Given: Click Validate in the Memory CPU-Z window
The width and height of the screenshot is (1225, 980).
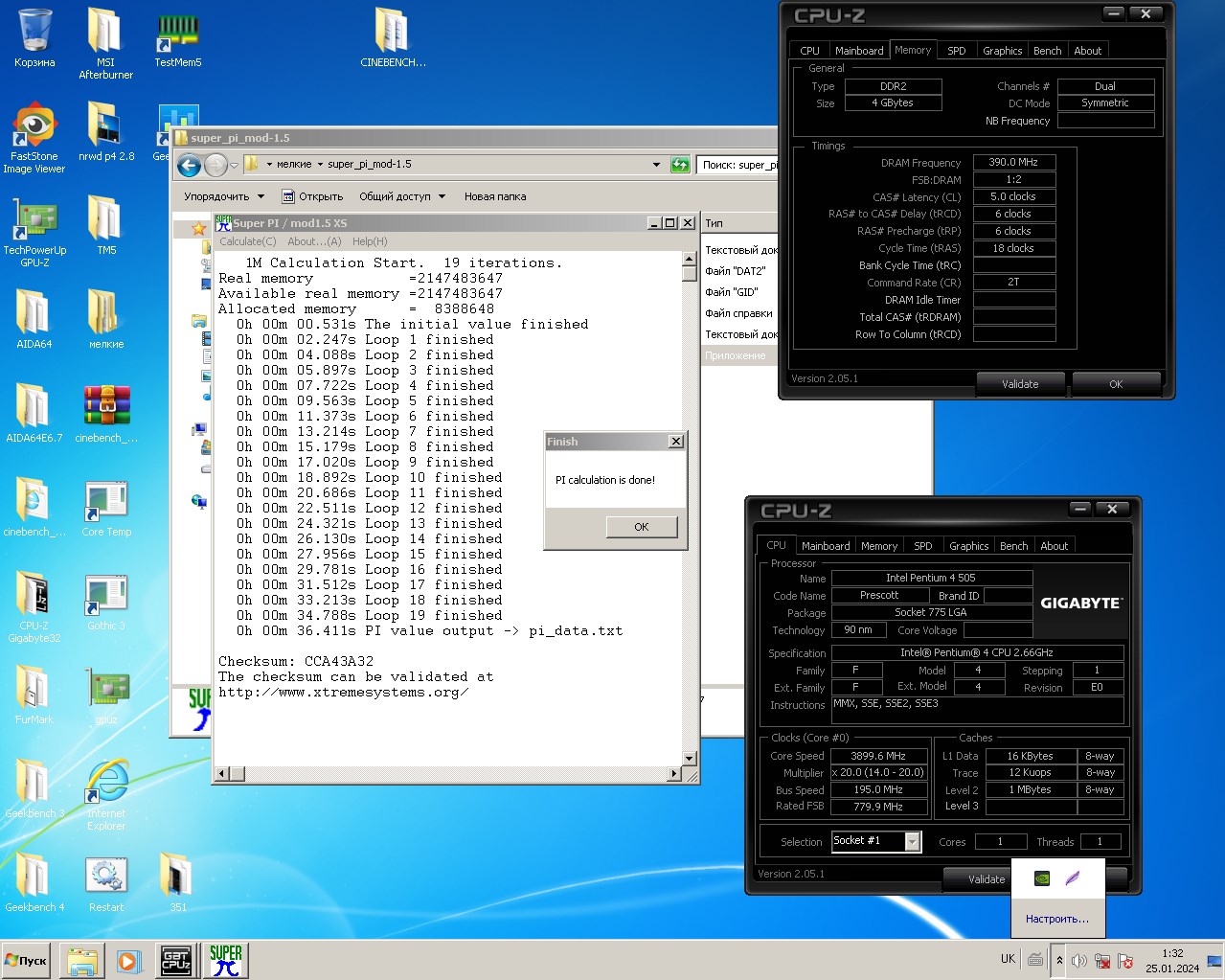Looking at the screenshot, I should point(1020,384).
